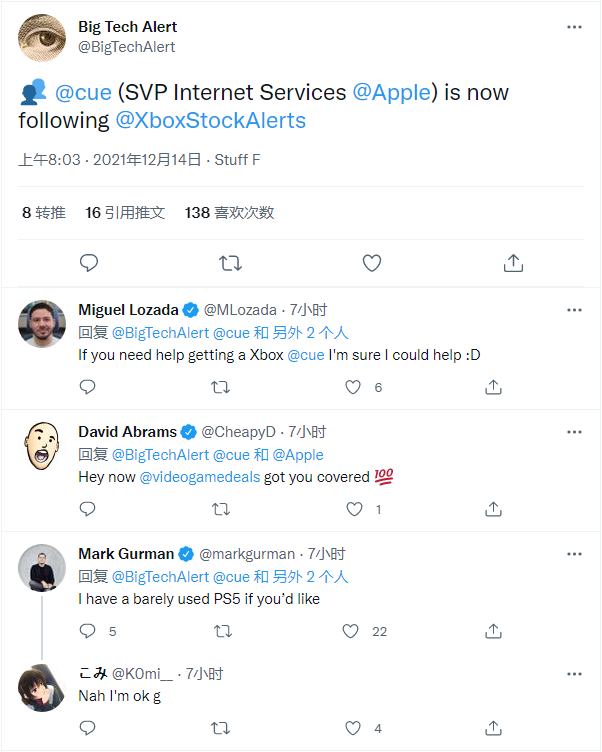Viewport: 602px width, 752px height.
Task: Like Mark Gurman's PS5 reply
Action: pyautogui.click(x=350, y=631)
